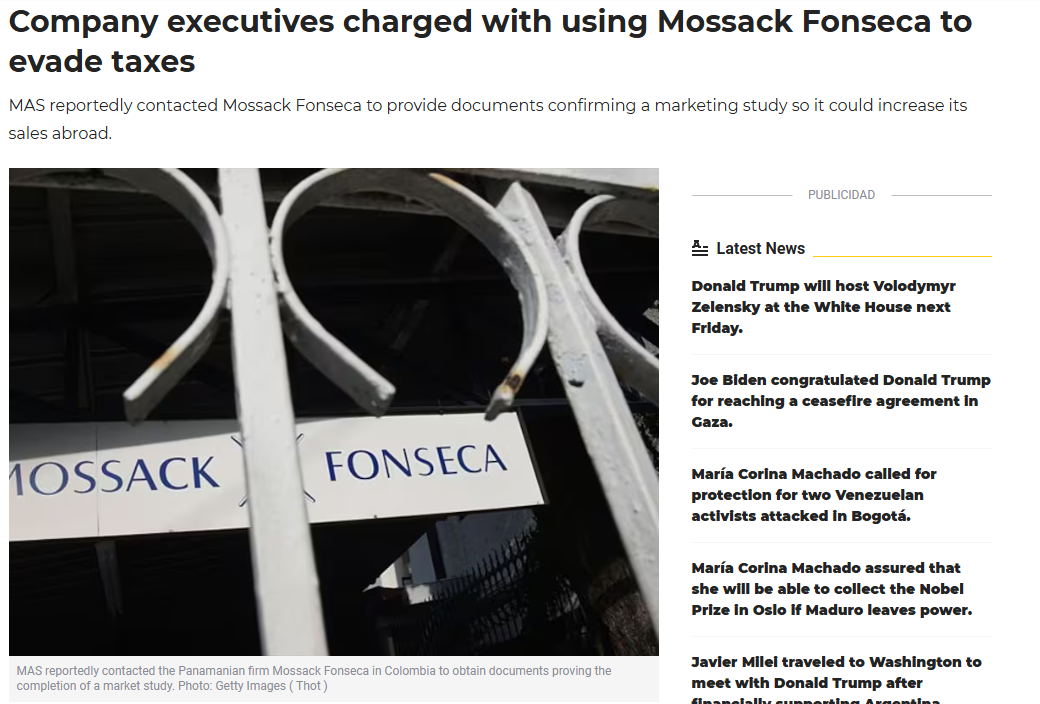Open the Javier Milei Washington story
This screenshot has height=704, width=1040.
coord(836,672)
